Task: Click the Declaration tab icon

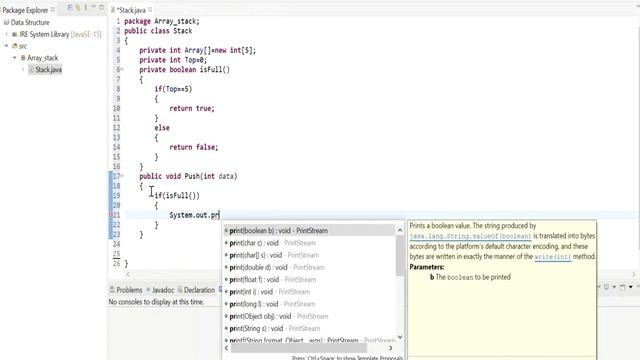Action: pyautogui.click(x=180, y=290)
